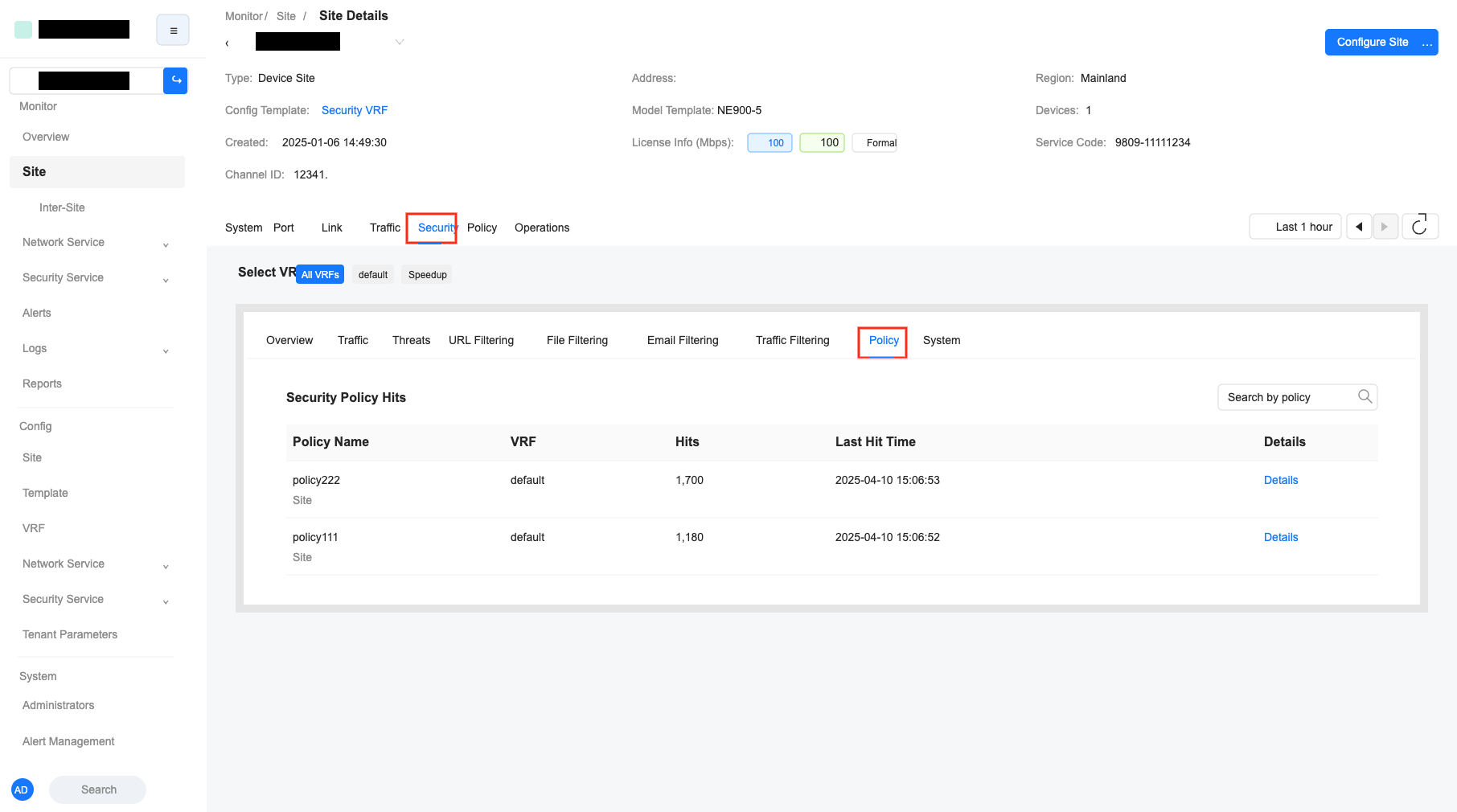Click the Monitor breadcrumb
1457x812 pixels.
(x=244, y=16)
